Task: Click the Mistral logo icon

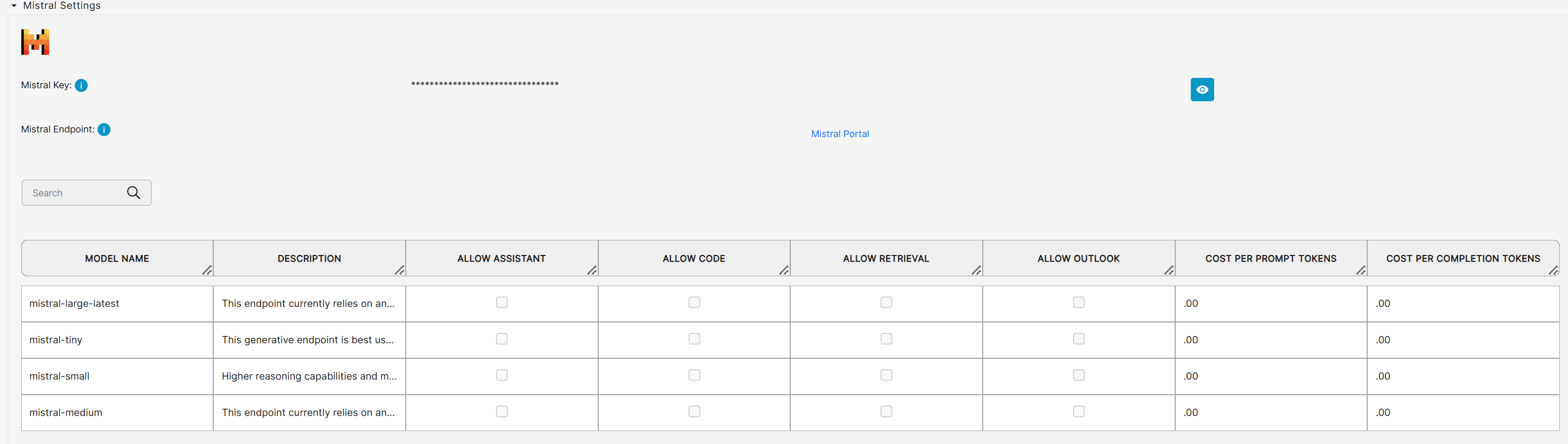Action: 35,42
